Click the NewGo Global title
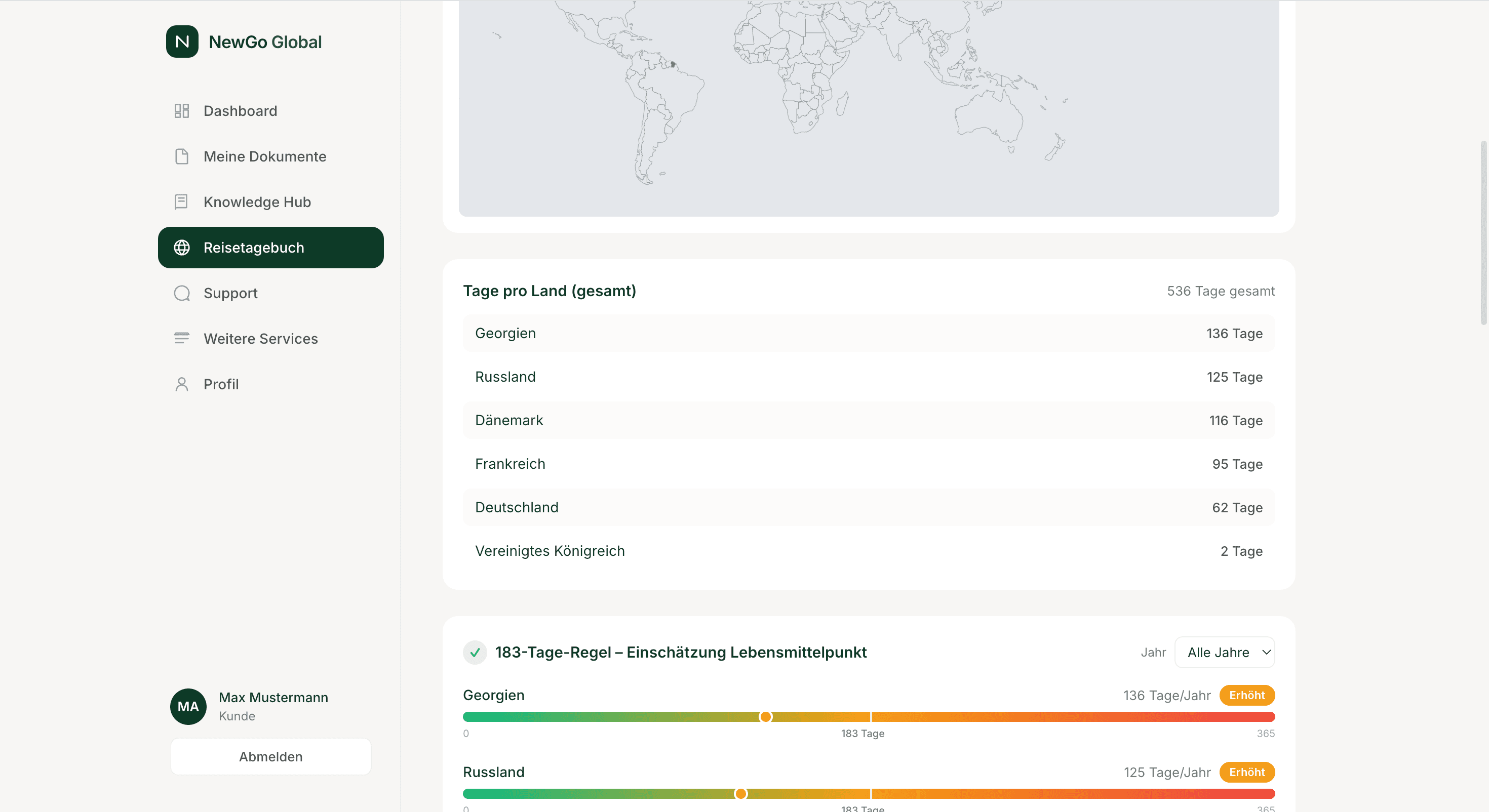Image resolution: width=1489 pixels, height=812 pixels. (x=265, y=42)
